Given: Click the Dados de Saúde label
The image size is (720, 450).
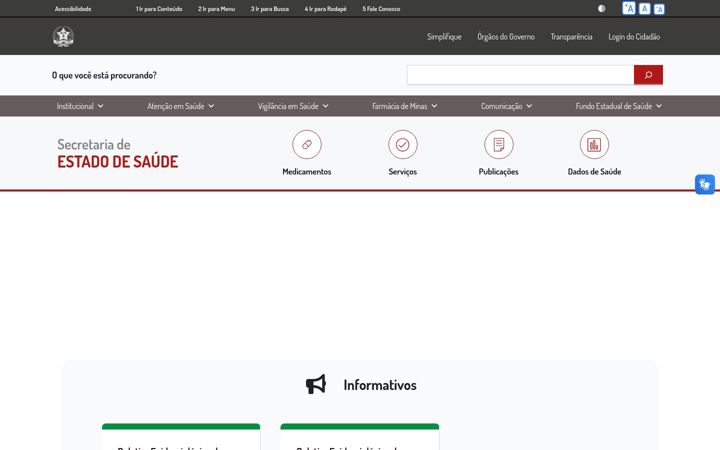Looking at the screenshot, I should (x=594, y=171).
